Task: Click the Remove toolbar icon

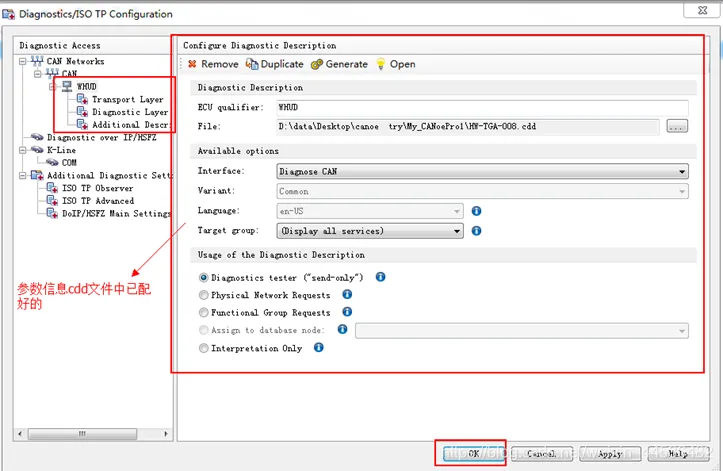Action: coord(191,64)
